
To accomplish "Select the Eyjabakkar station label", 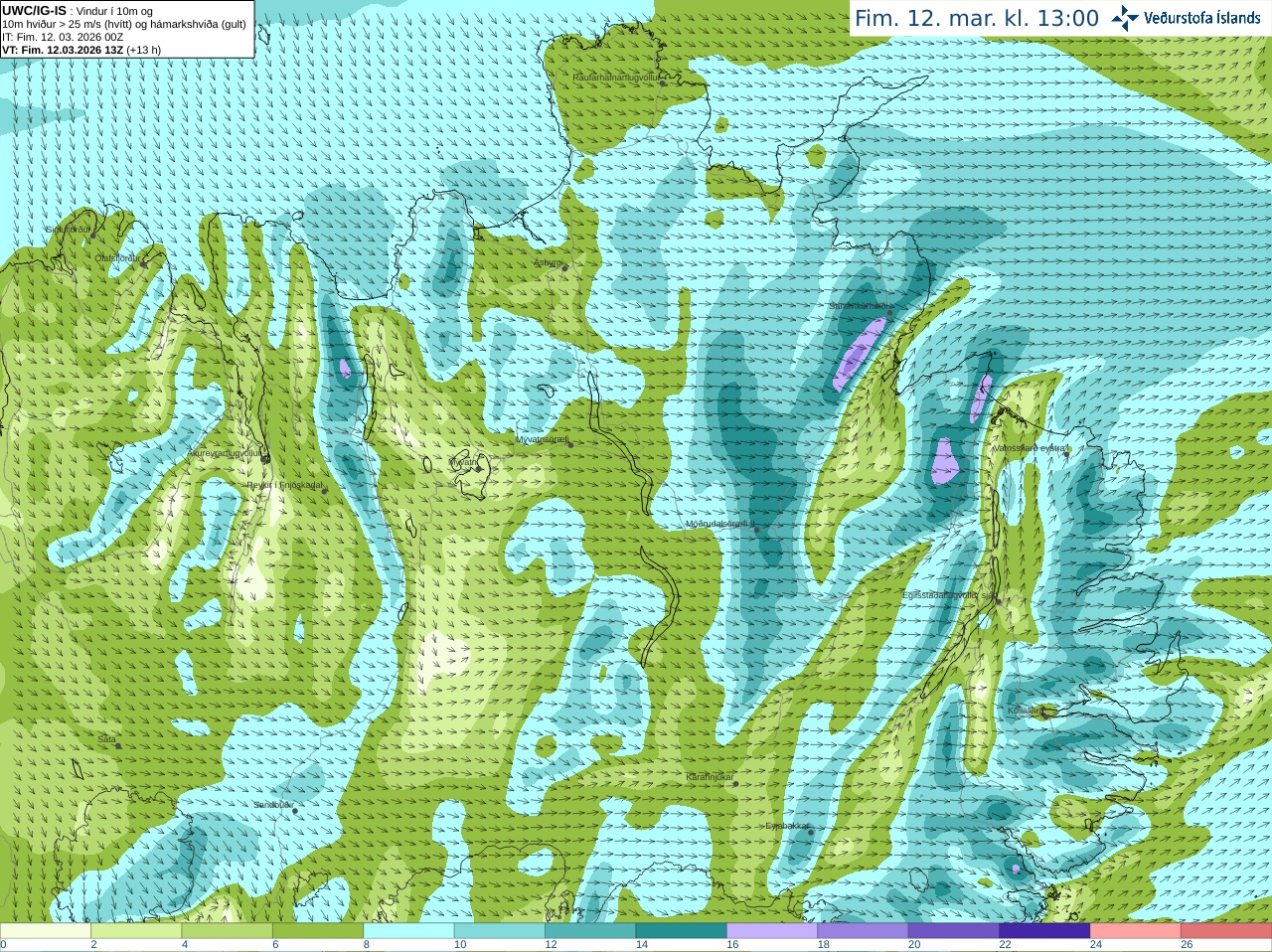I will pyautogui.click(x=787, y=826).
